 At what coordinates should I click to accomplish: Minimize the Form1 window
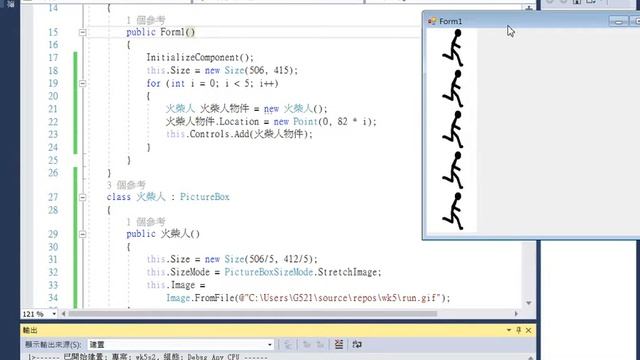(618, 21)
